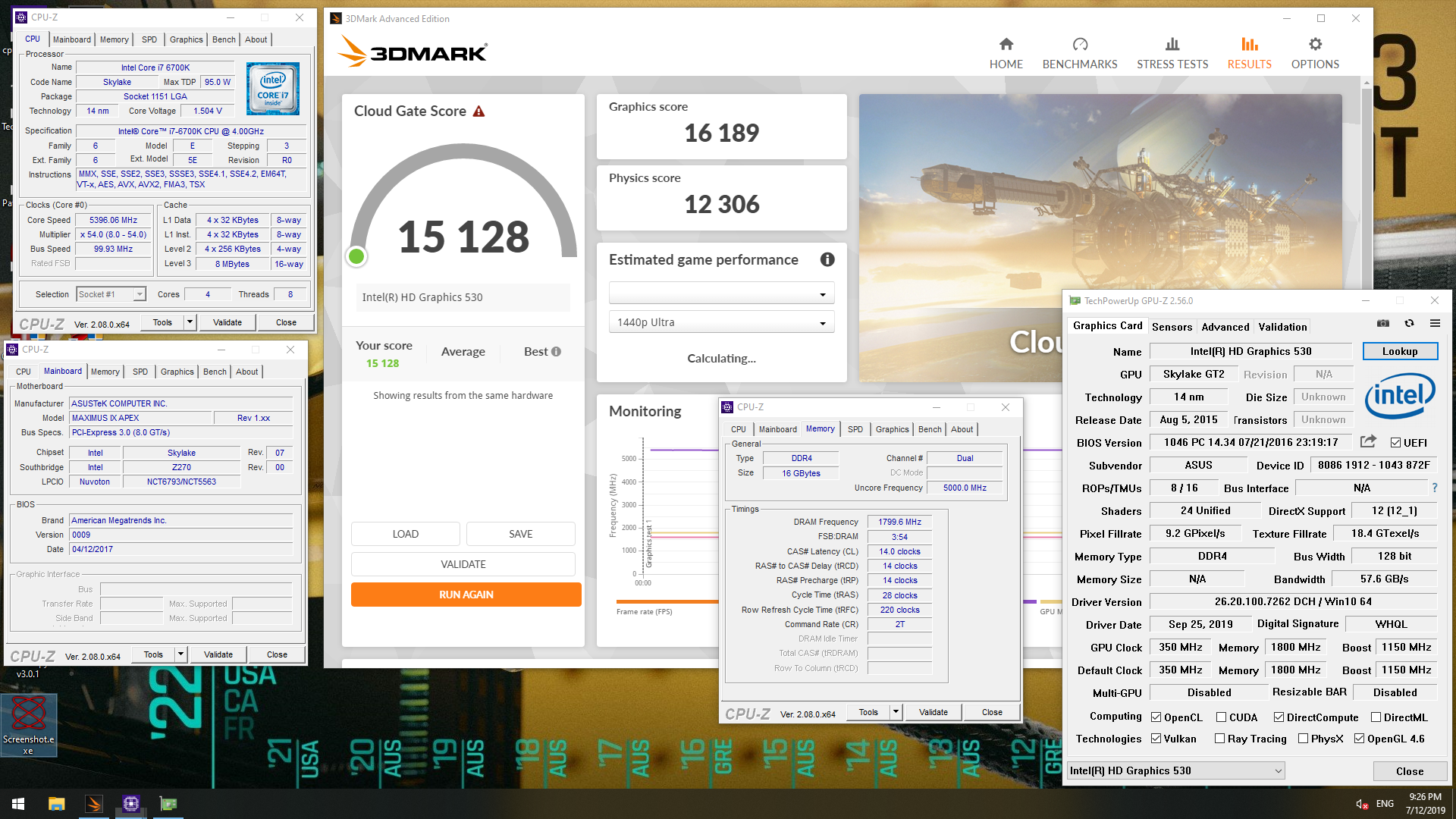Screen dimensions: 1456x819
Task: Click the VALIDATE button in 3DMark
Action: coord(463,564)
